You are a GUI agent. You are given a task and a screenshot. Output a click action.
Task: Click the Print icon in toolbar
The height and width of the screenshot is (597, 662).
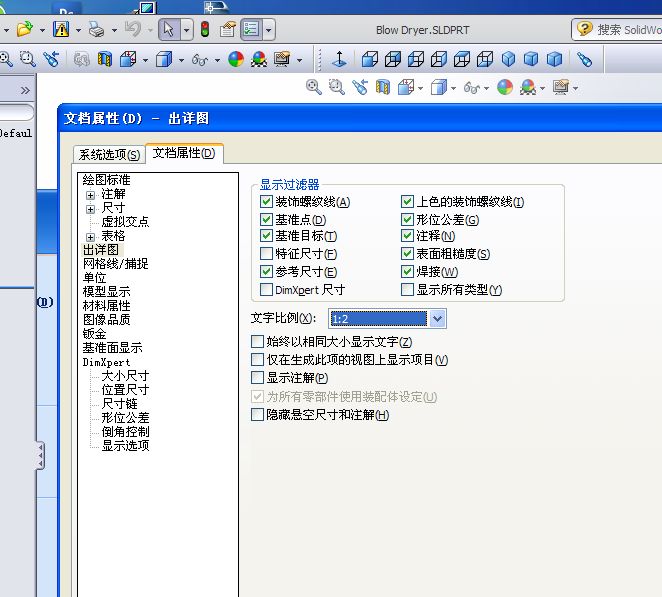tap(95, 30)
